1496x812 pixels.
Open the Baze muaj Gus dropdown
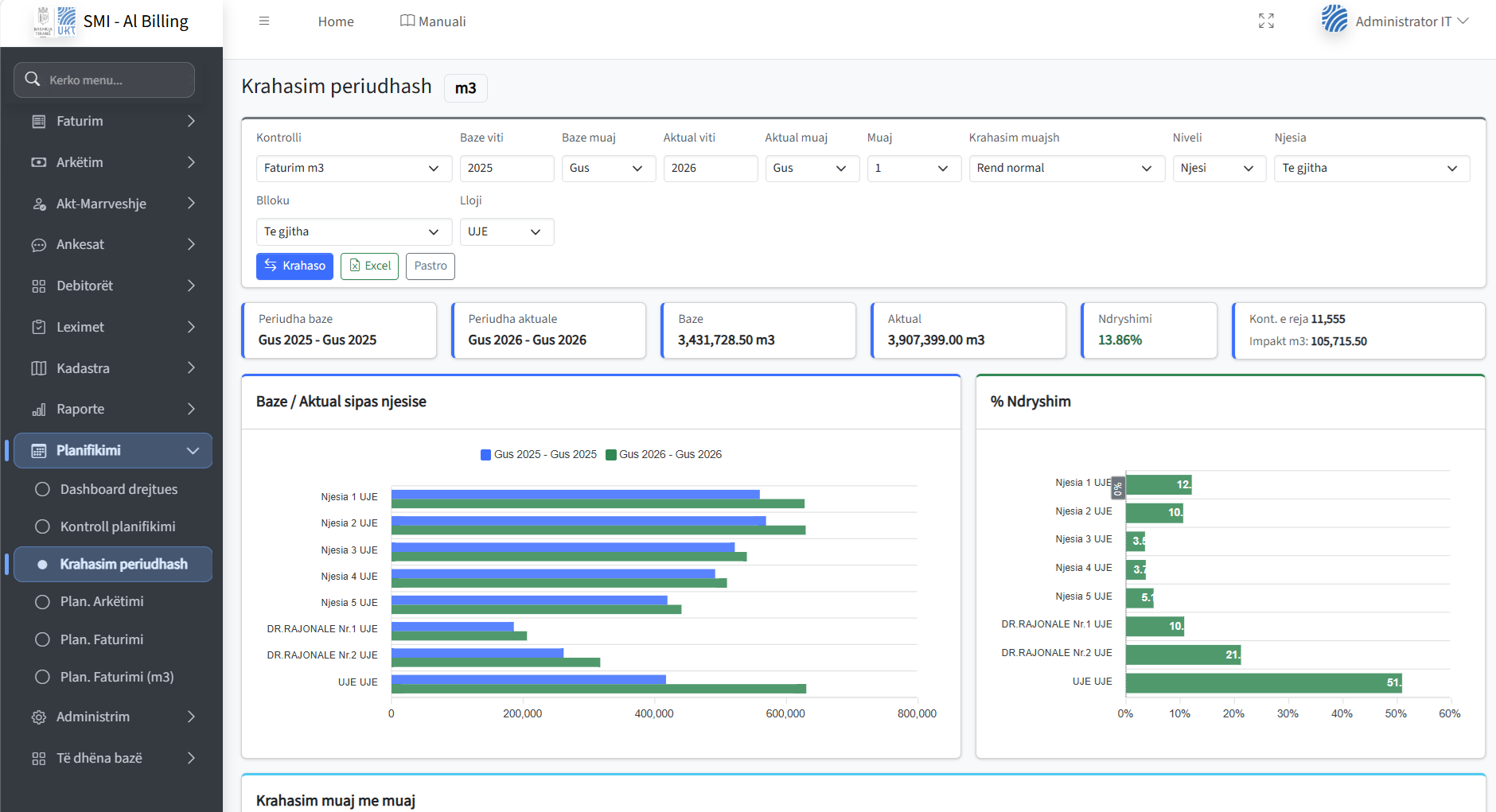coord(609,169)
